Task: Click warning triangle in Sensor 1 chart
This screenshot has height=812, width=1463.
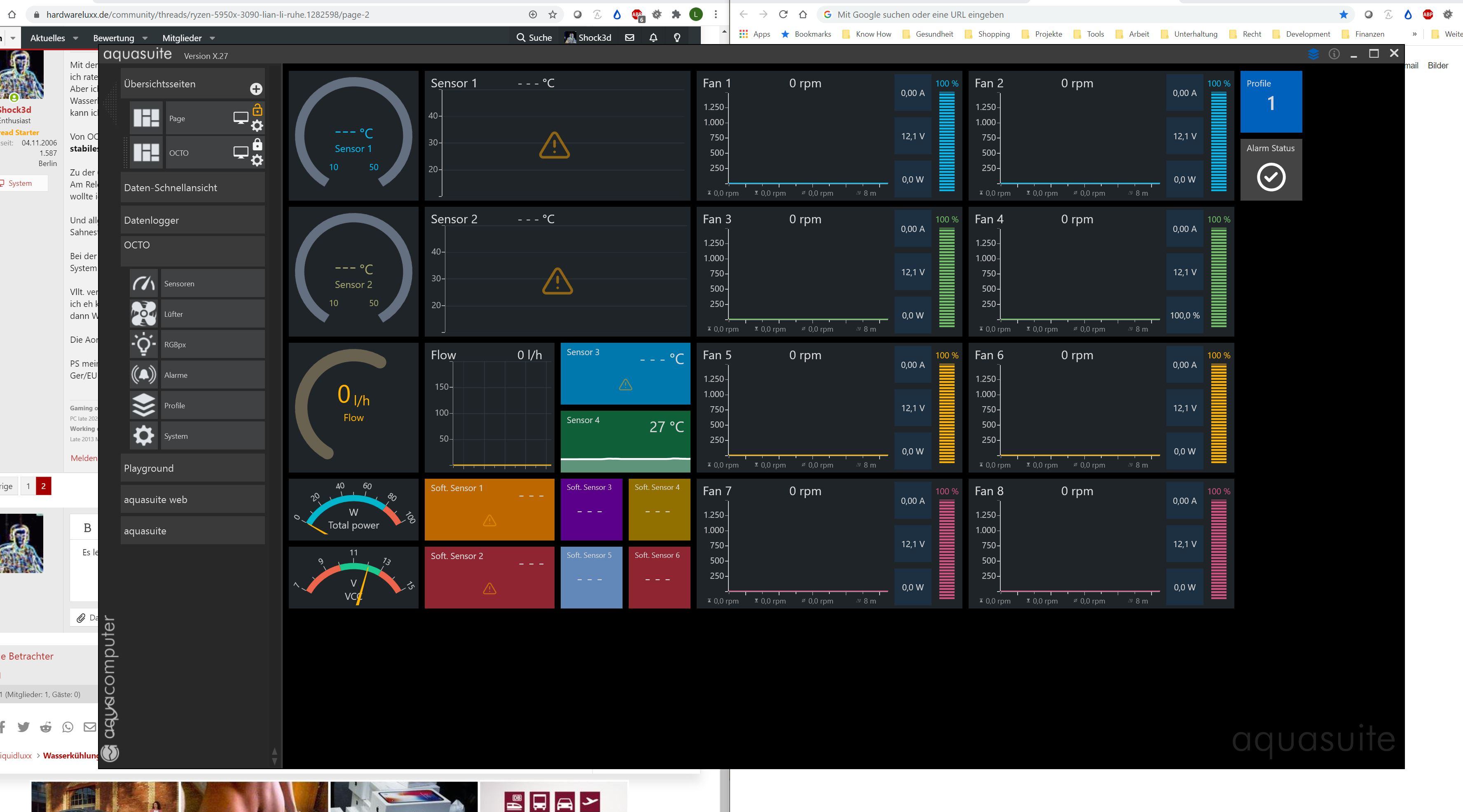Action: [554, 145]
